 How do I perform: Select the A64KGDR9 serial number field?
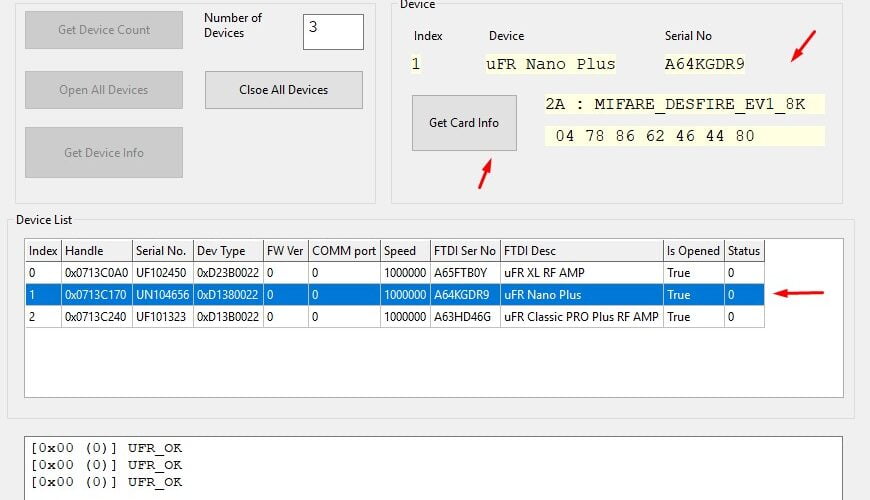704,64
